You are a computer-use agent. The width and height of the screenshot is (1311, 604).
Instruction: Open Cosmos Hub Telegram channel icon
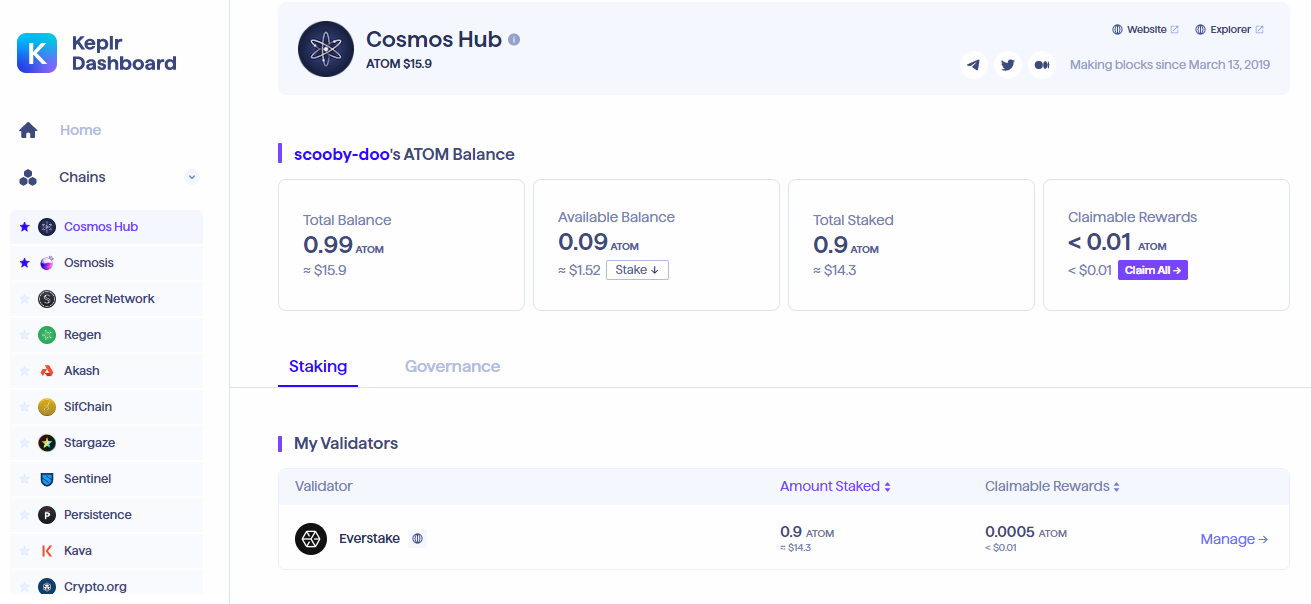click(x=974, y=65)
